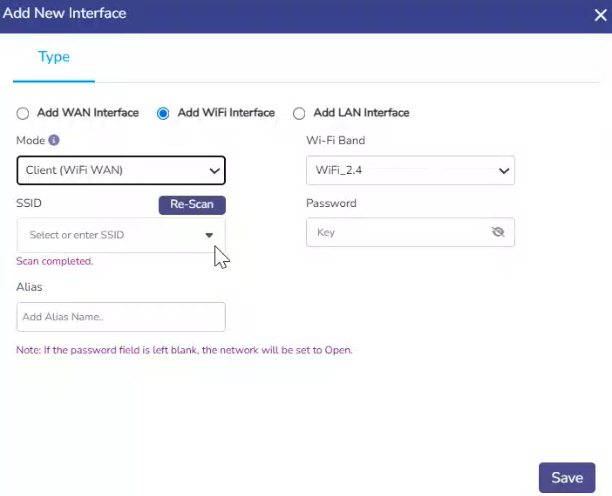Close the Add New Interface dialog
This screenshot has width=612, height=496.
(x=599, y=15)
